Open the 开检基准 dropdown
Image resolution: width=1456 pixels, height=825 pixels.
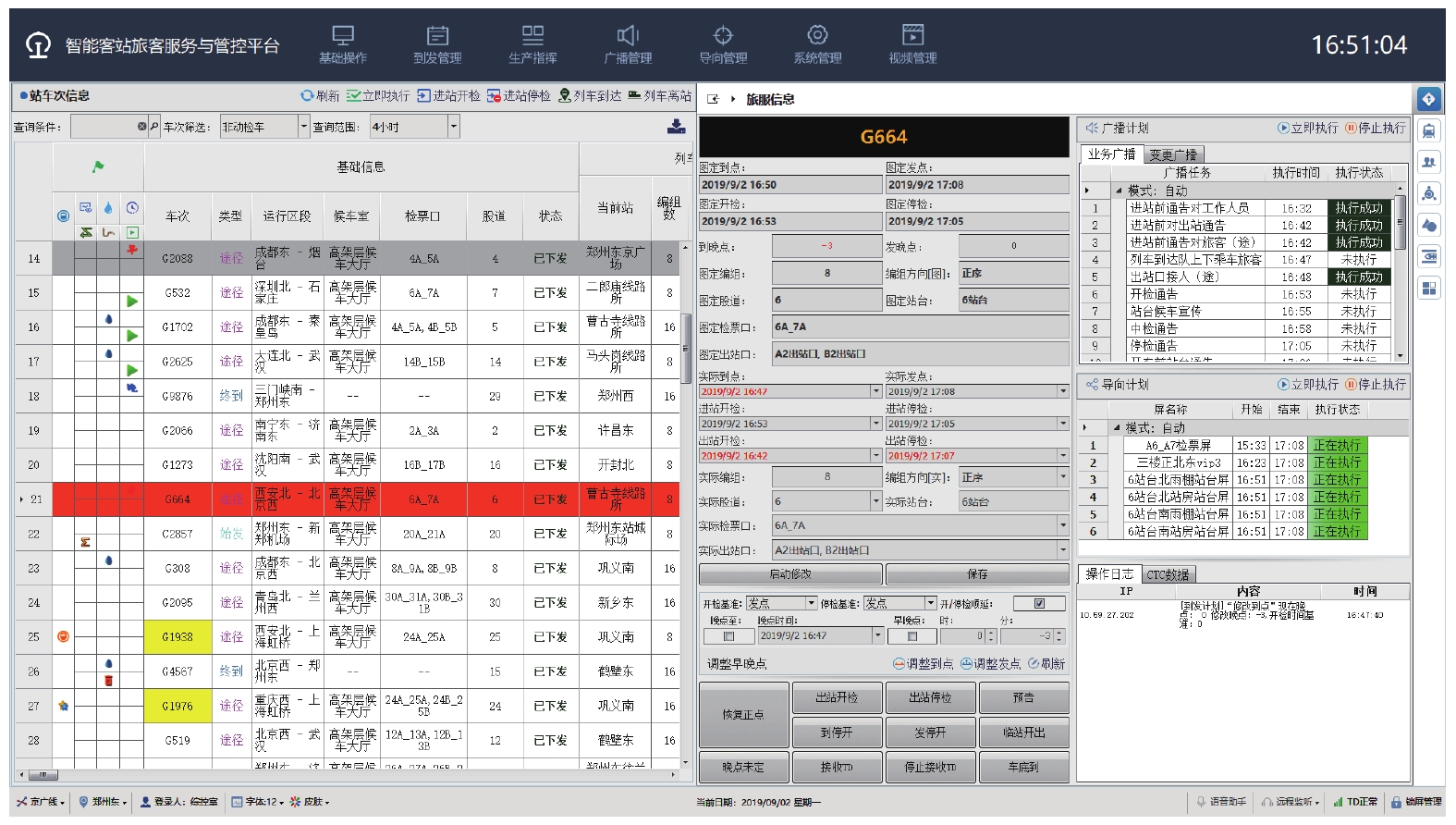pos(812,604)
